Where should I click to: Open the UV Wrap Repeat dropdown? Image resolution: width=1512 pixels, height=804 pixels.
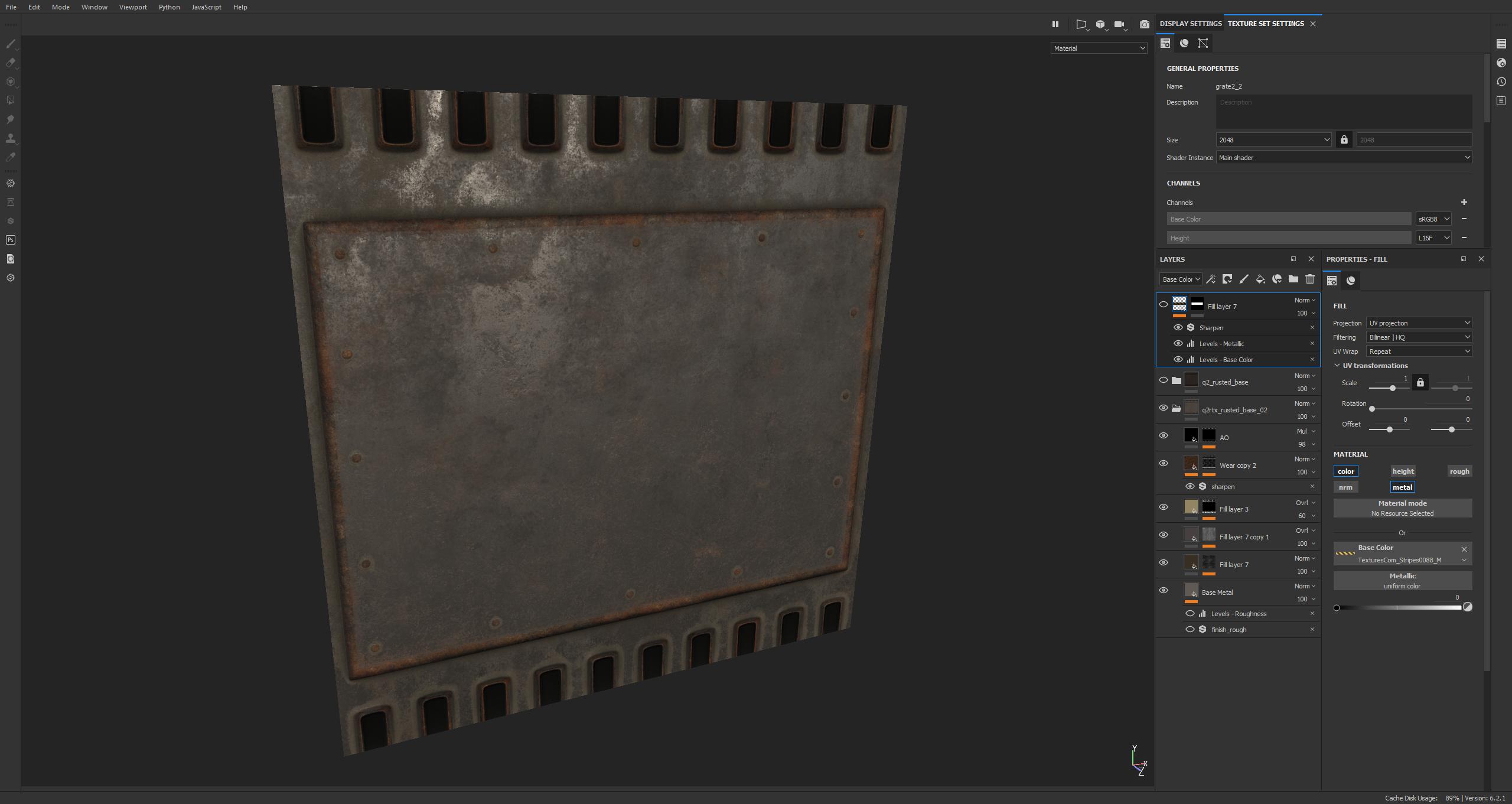1419,351
